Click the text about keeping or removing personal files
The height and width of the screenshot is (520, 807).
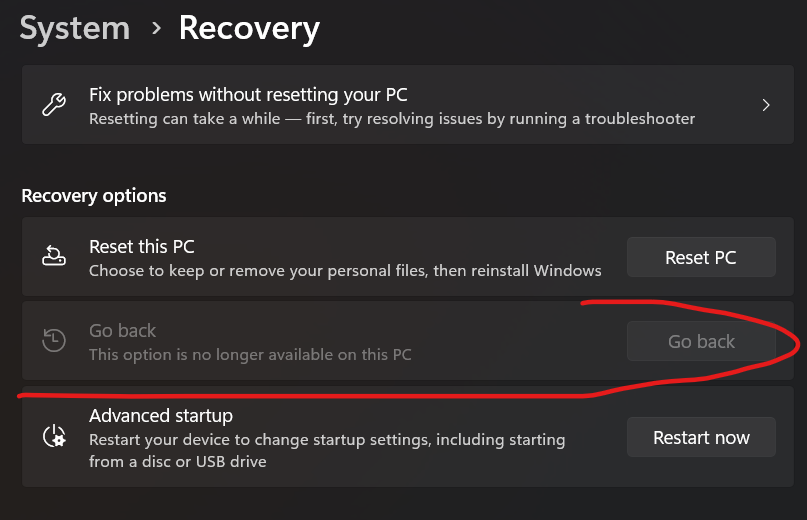click(x=345, y=271)
